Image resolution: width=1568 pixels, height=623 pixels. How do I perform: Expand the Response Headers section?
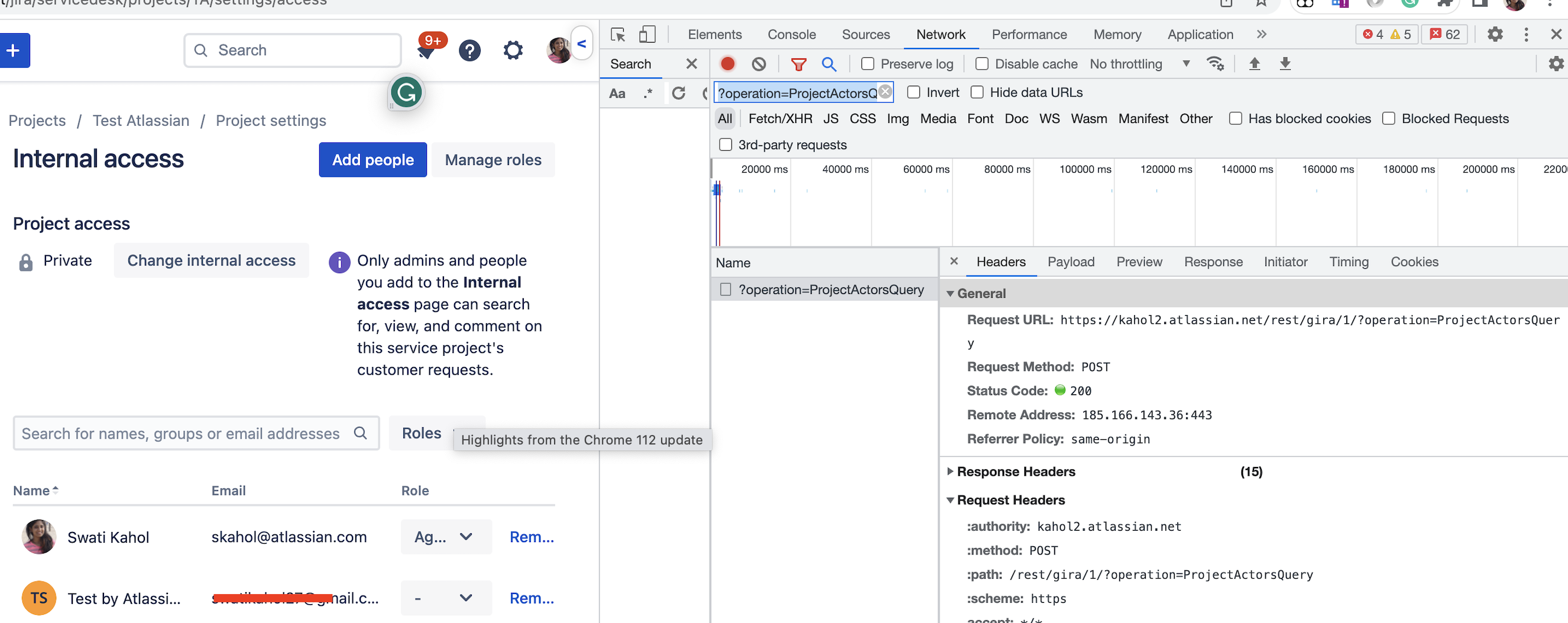[x=950, y=472]
